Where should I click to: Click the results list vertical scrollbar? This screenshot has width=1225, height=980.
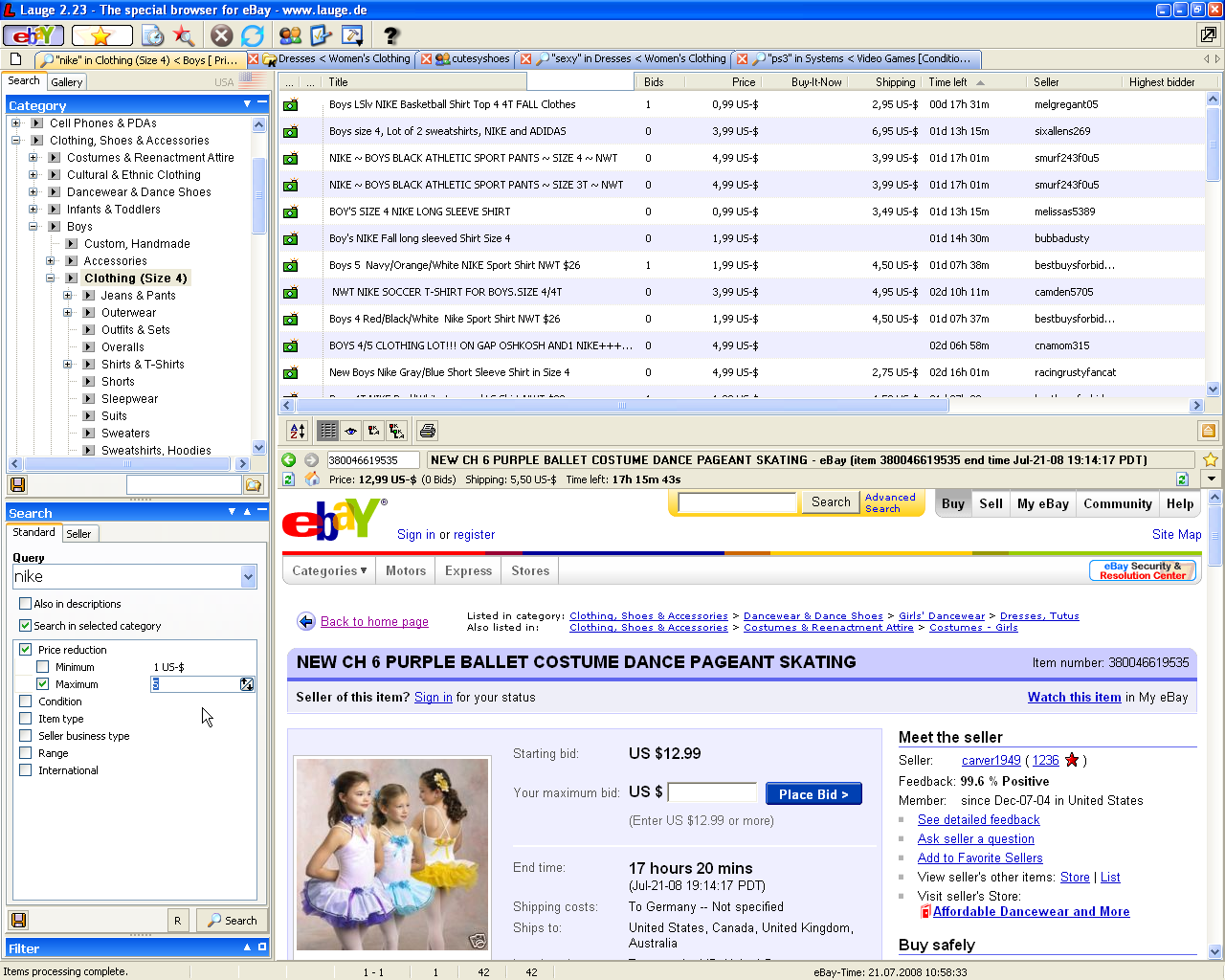point(1214,244)
